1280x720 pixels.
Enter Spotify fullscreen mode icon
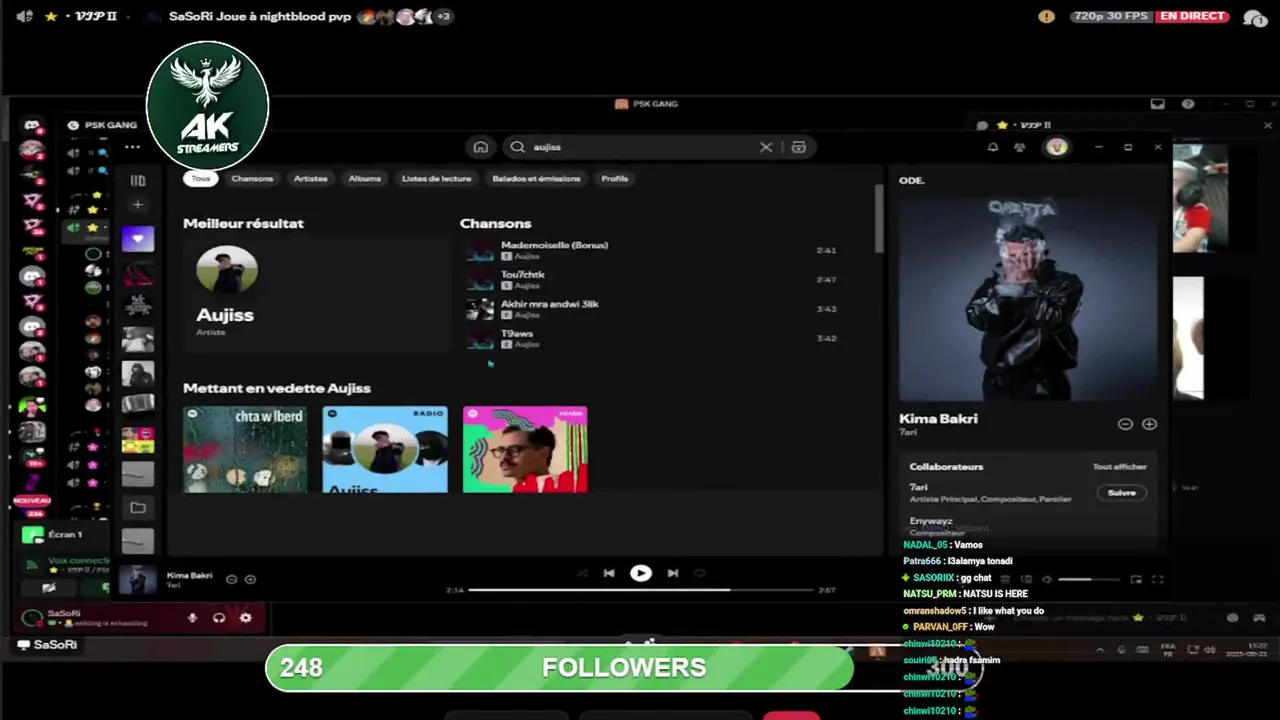pos(1157,579)
